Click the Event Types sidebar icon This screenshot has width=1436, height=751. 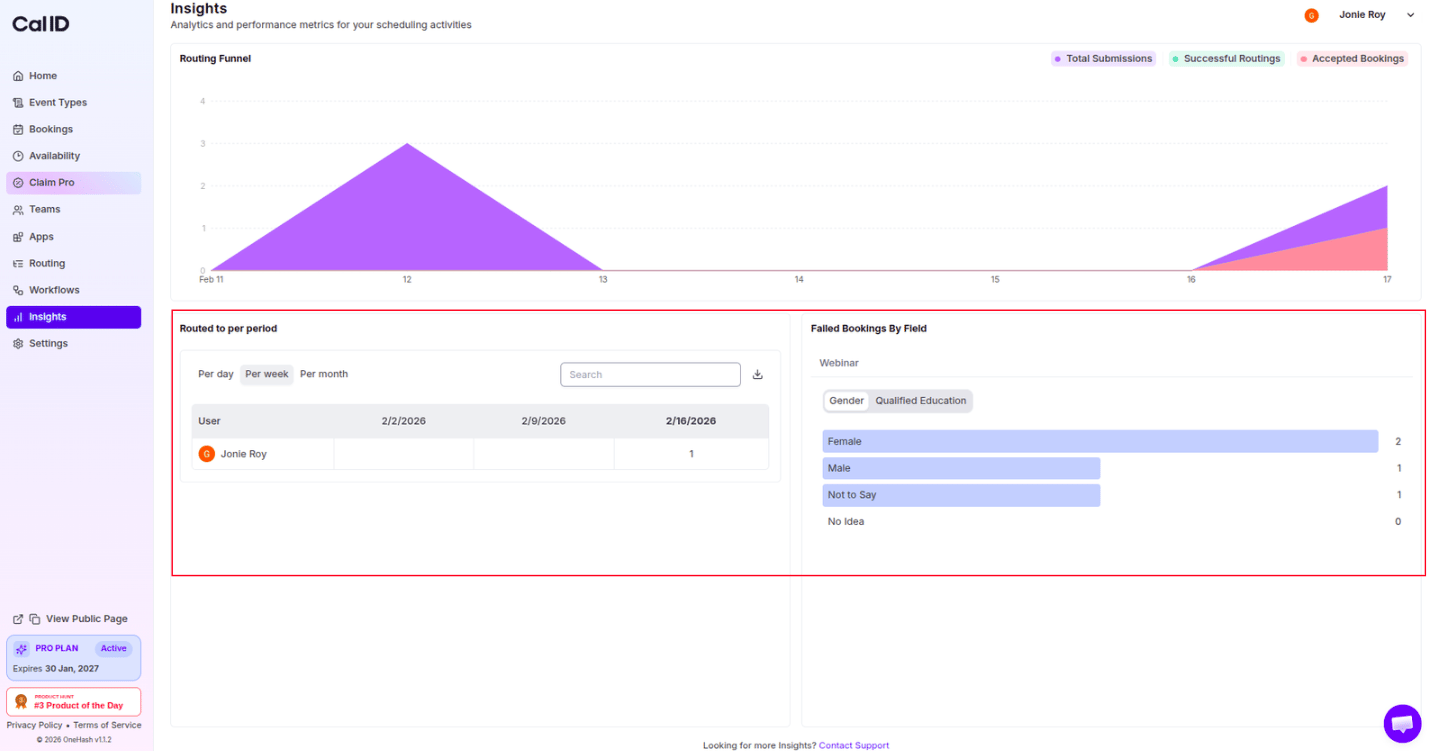tap(18, 103)
